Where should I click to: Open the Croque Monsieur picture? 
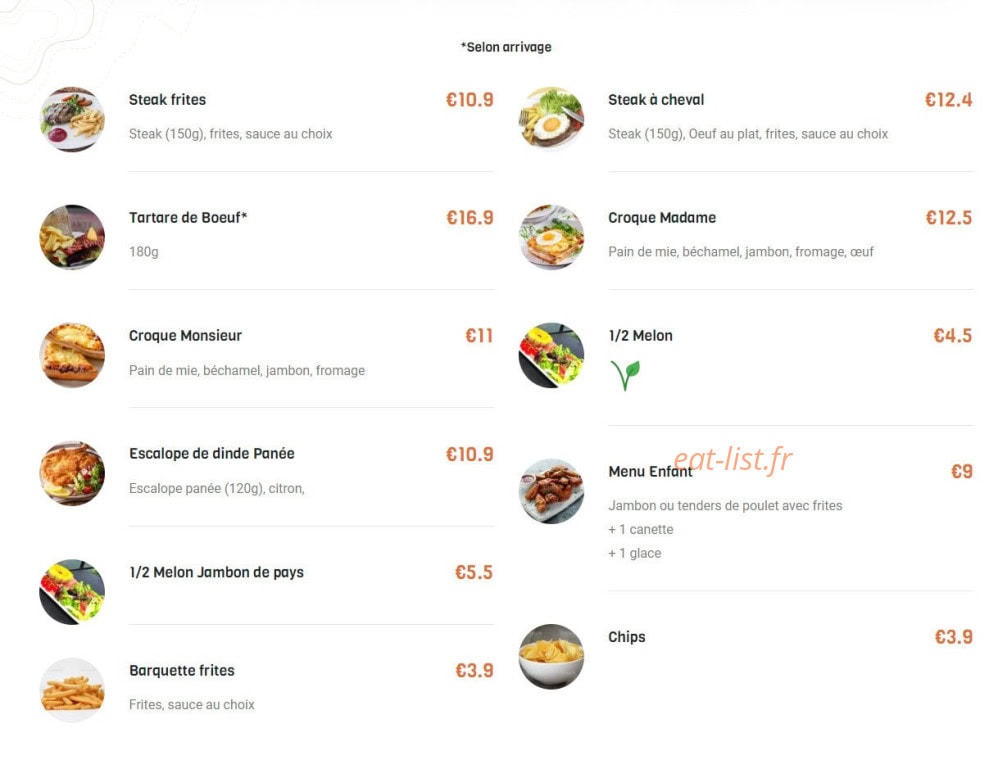(72, 355)
